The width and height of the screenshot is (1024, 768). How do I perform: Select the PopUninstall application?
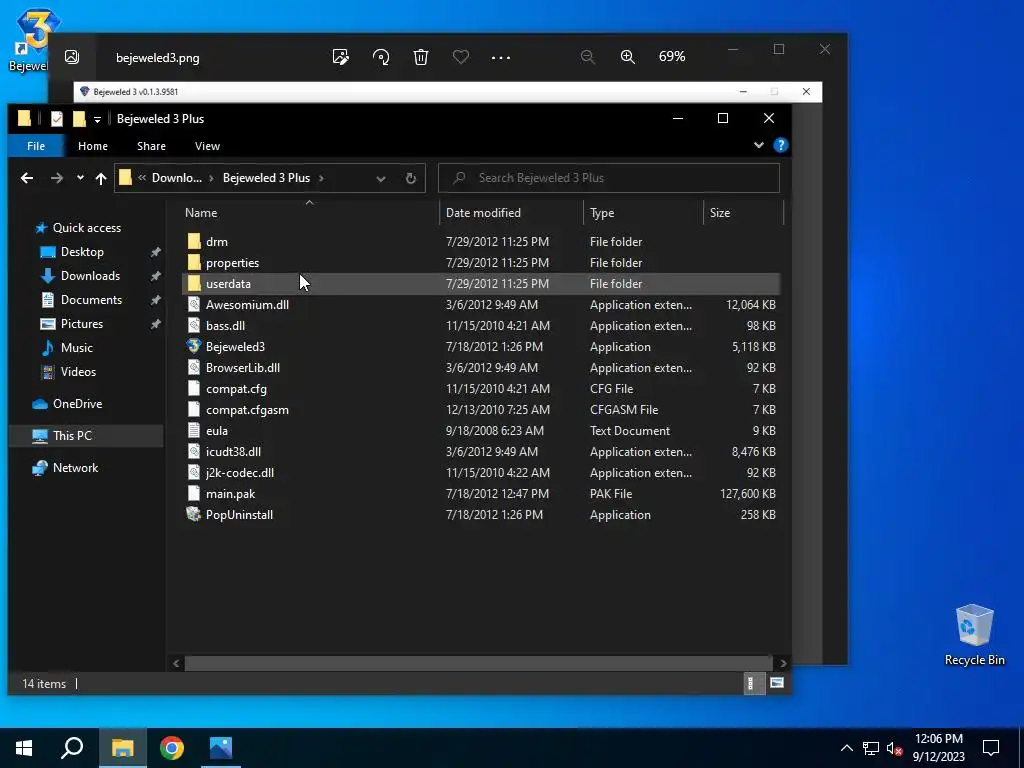pyautogui.click(x=239, y=515)
